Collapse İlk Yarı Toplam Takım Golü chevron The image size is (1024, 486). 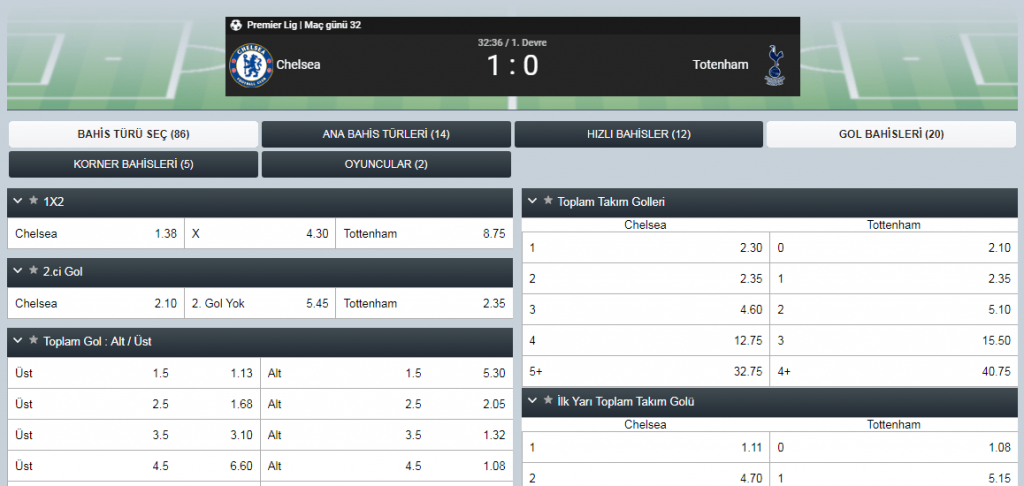532,402
